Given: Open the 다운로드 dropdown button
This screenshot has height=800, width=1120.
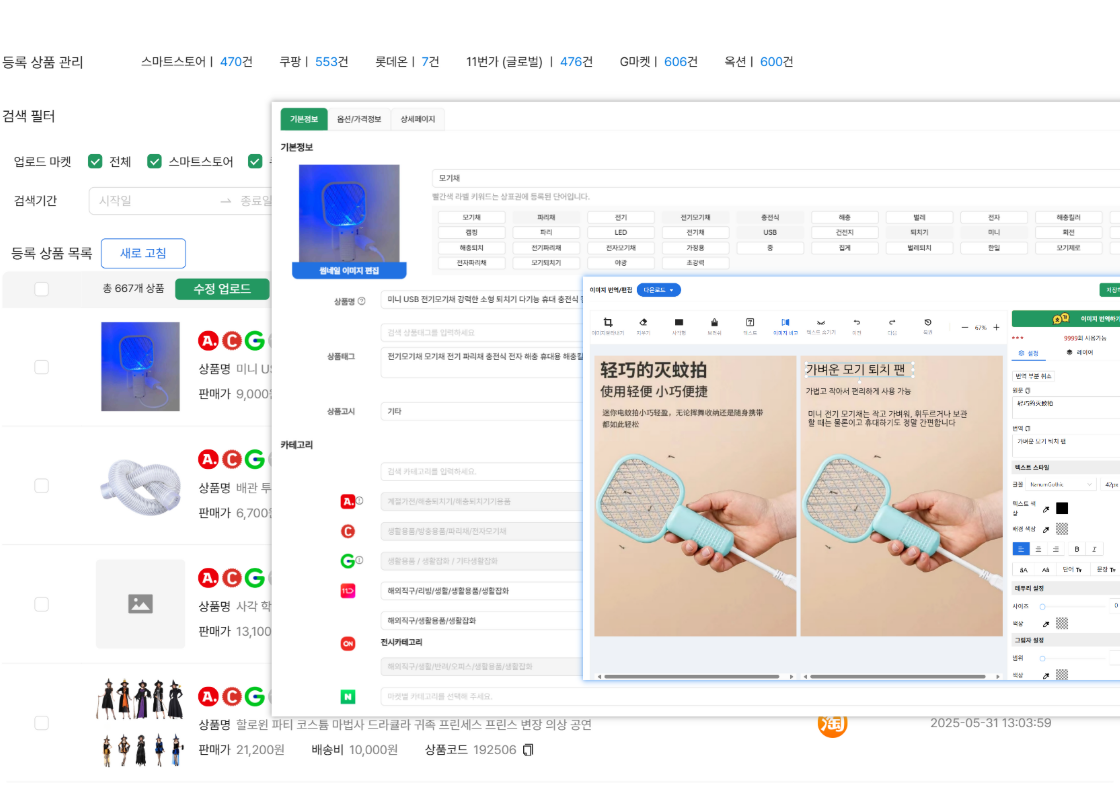Looking at the screenshot, I should click(x=658, y=290).
